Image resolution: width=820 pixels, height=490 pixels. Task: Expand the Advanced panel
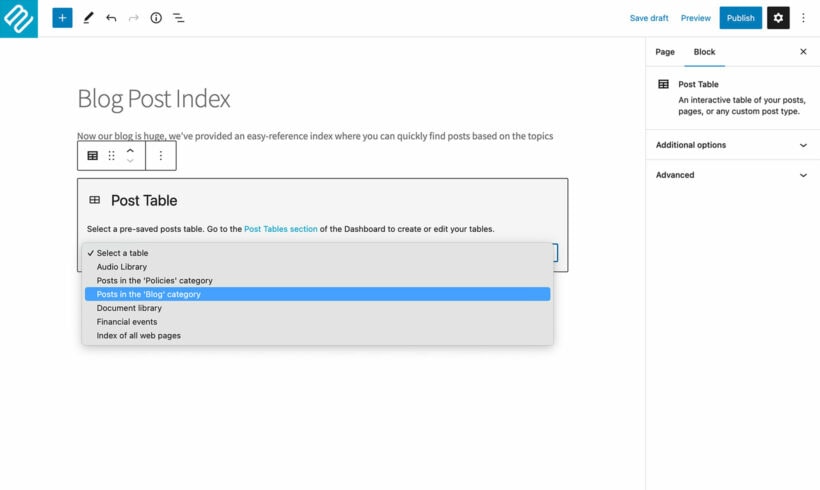coord(731,175)
